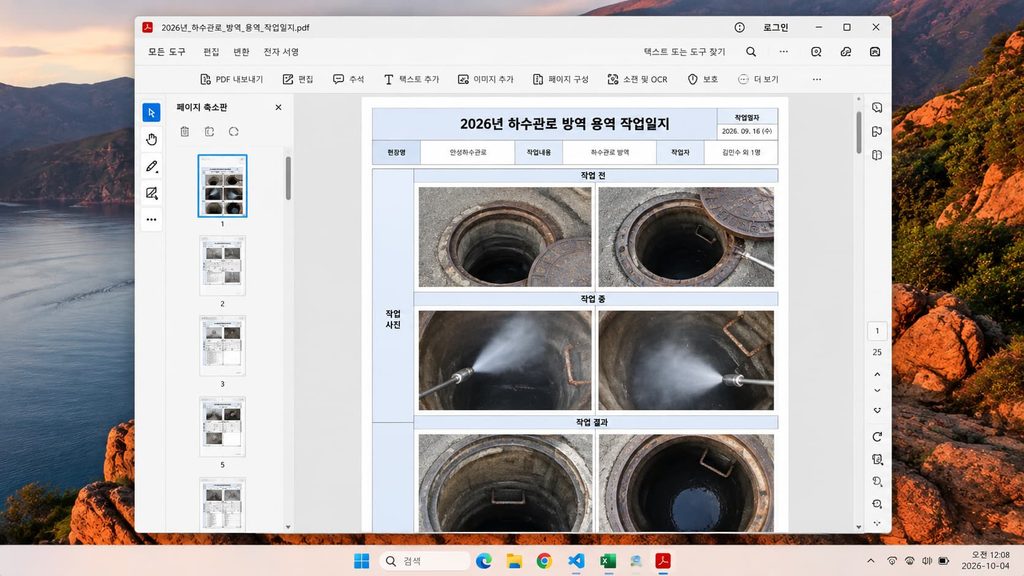Open 페이지 구성 tool
Screen dimensions: 1024x576
pyautogui.click(x=560, y=79)
